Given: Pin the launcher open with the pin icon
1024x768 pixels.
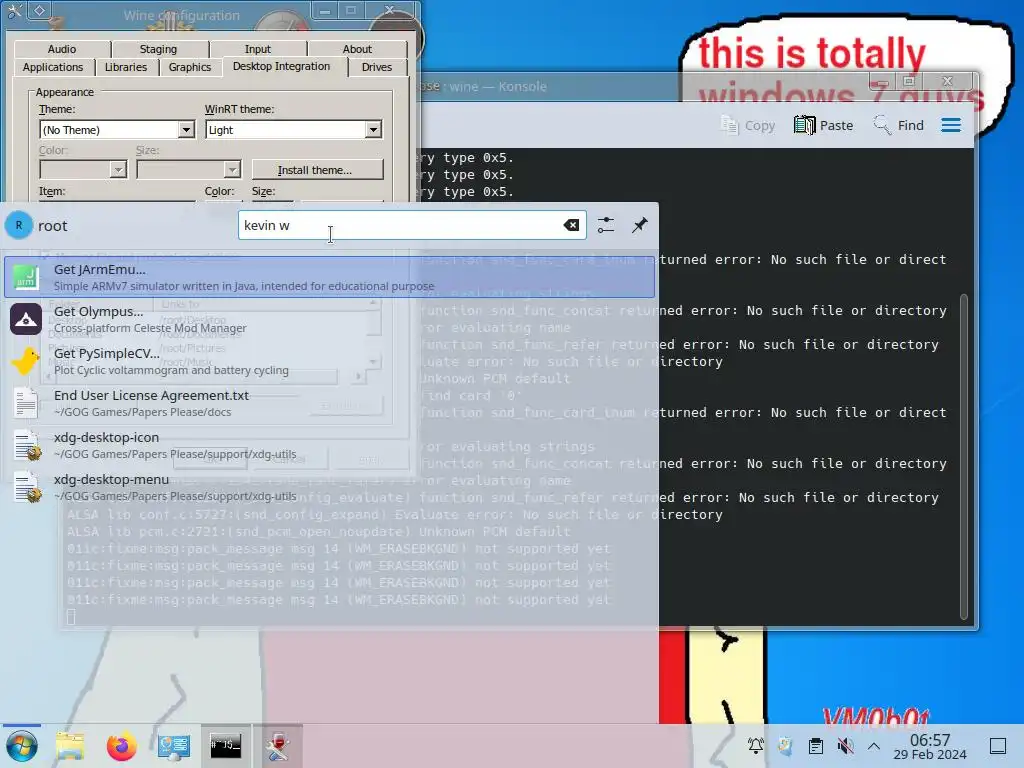Looking at the screenshot, I should [639, 225].
